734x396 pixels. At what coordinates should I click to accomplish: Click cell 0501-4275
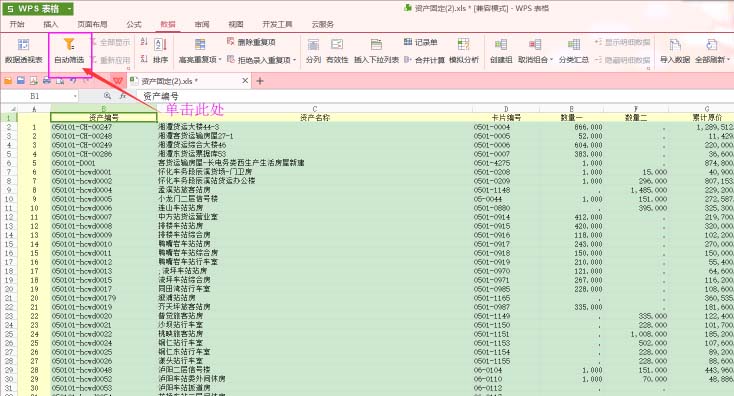[x=506, y=163]
